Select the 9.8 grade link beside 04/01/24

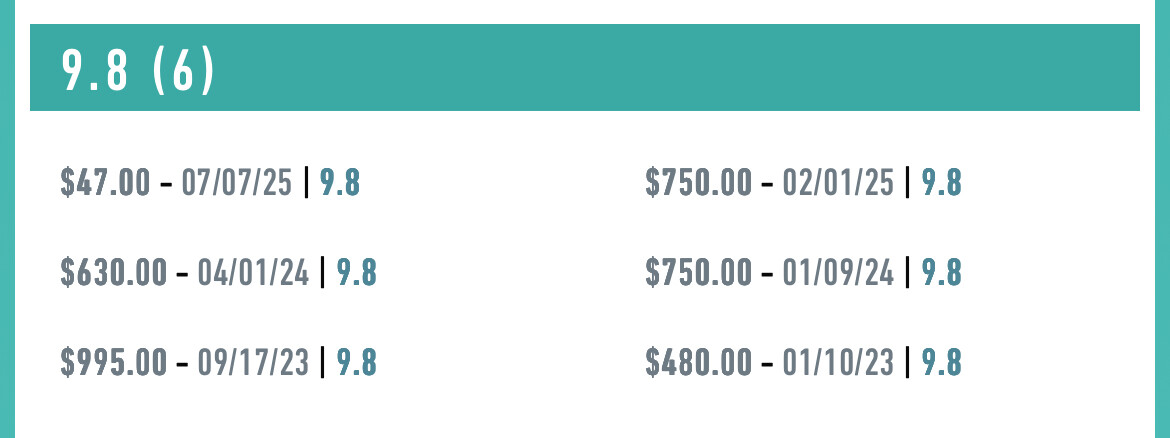coord(357,272)
